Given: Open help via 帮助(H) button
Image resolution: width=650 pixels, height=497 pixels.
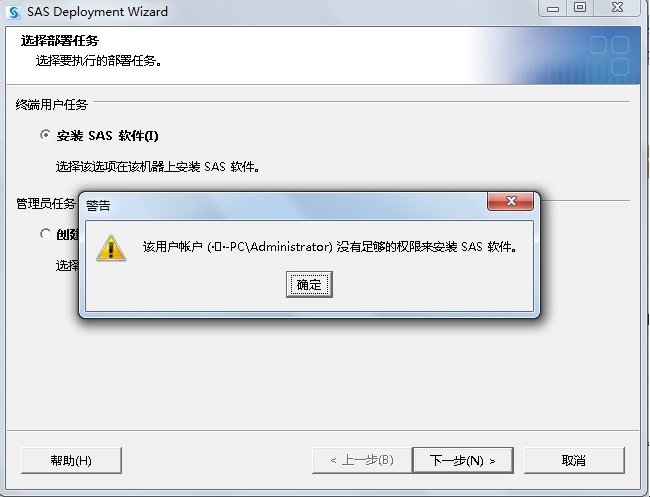Looking at the screenshot, I should tap(71, 460).
